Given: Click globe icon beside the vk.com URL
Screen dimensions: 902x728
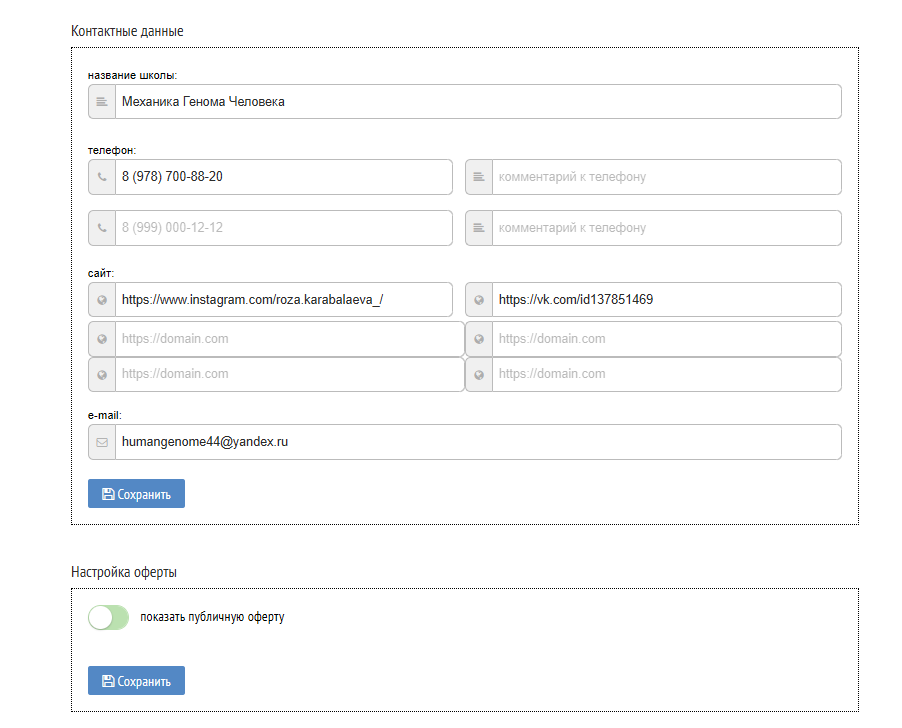Looking at the screenshot, I should [479, 300].
